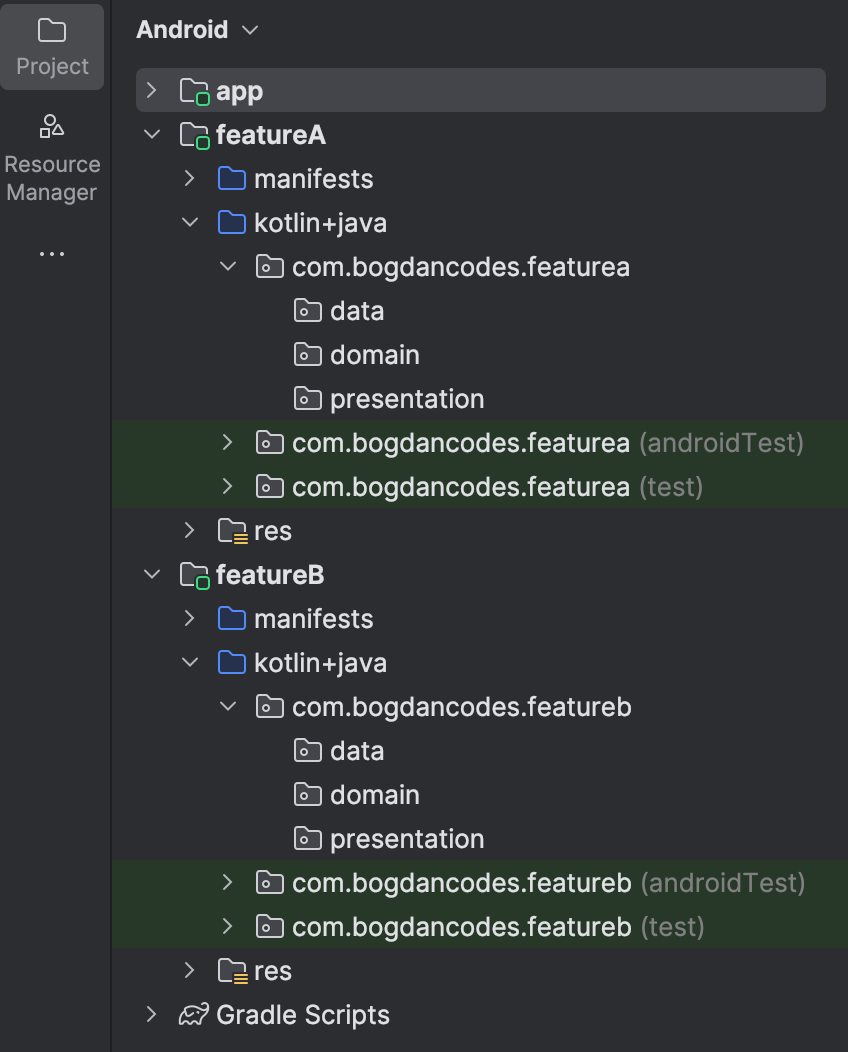Click featureA's res folder icon
This screenshot has height=1052, width=848.
pyautogui.click(x=233, y=531)
